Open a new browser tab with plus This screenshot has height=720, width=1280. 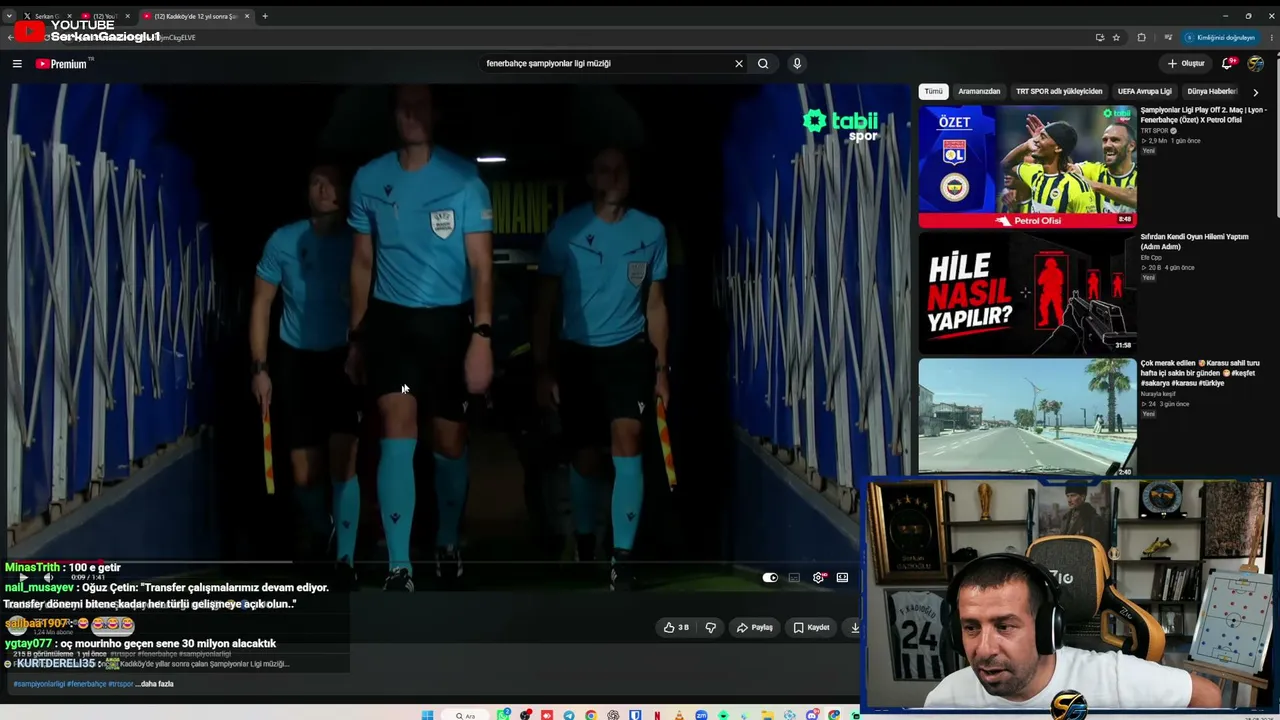[x=265, y=16]
